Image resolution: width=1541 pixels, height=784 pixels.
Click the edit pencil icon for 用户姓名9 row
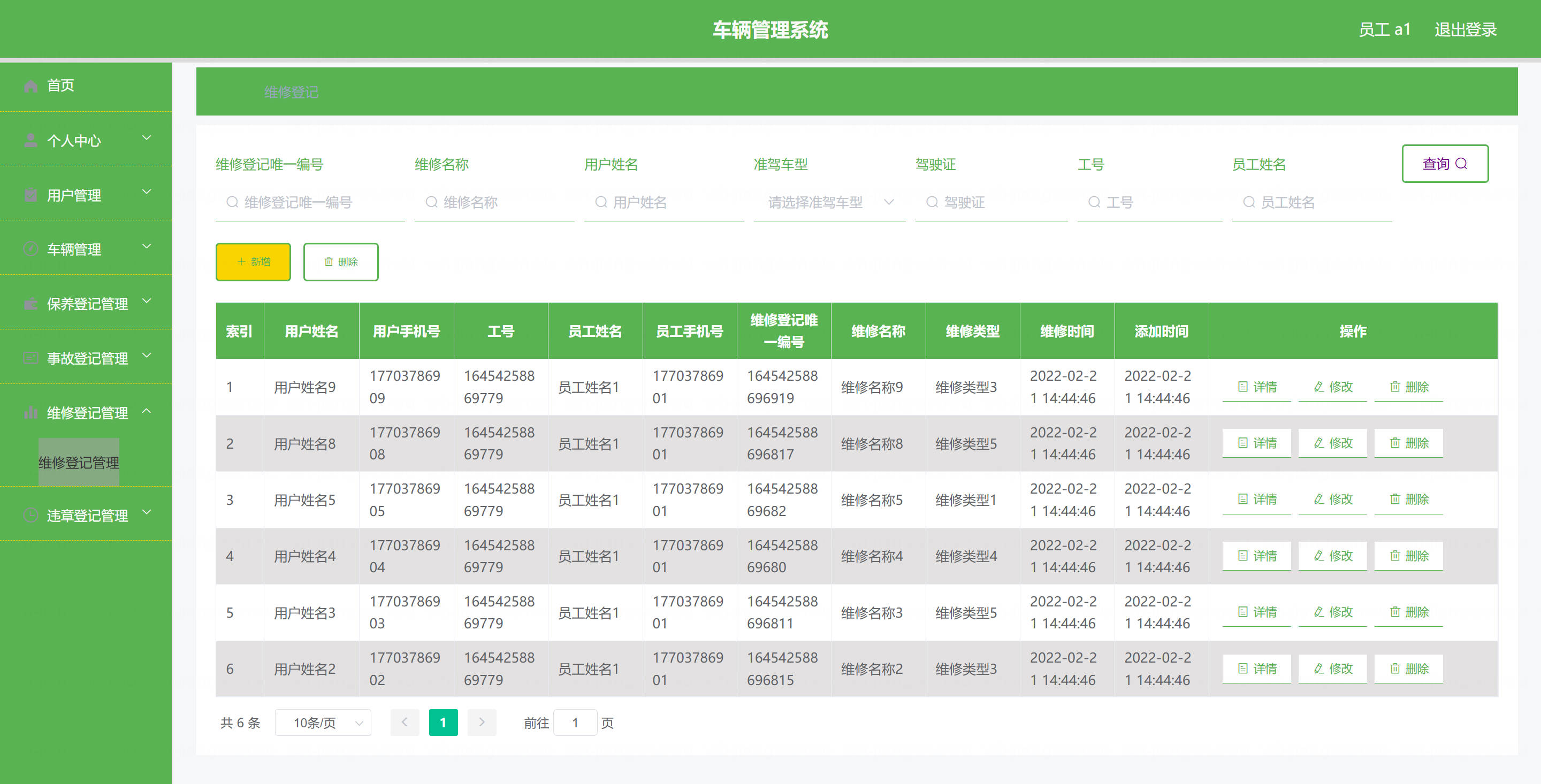[x=1318, y=387]
